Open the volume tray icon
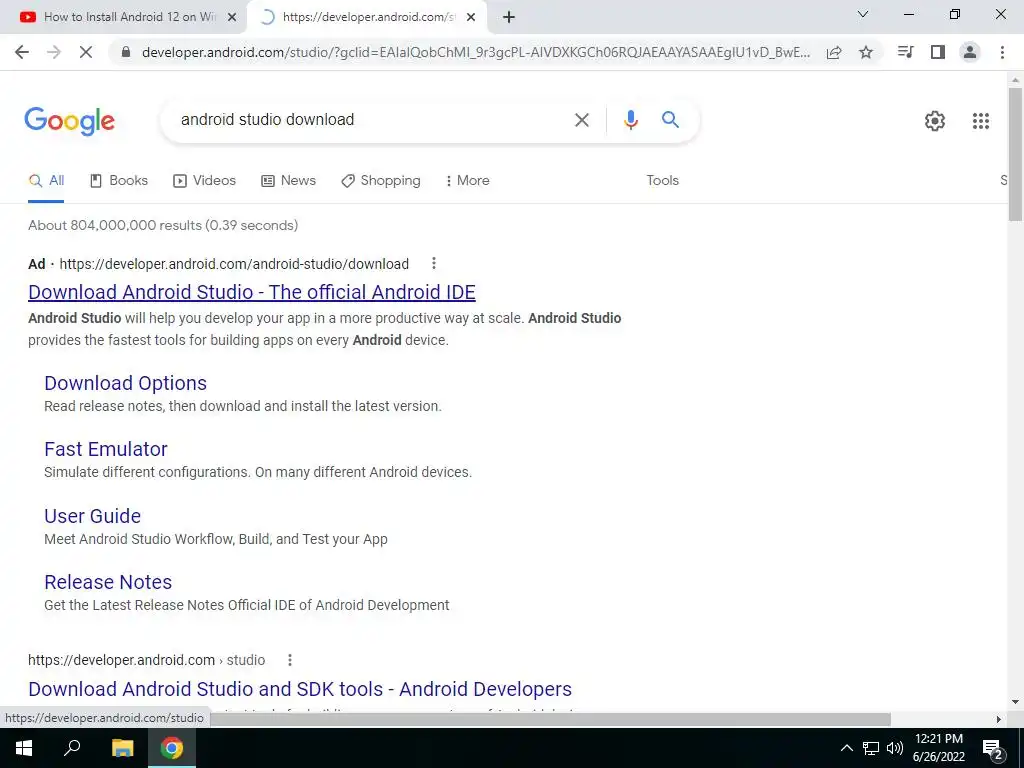Screen dimensions: 1024x768 coord(895,748)
